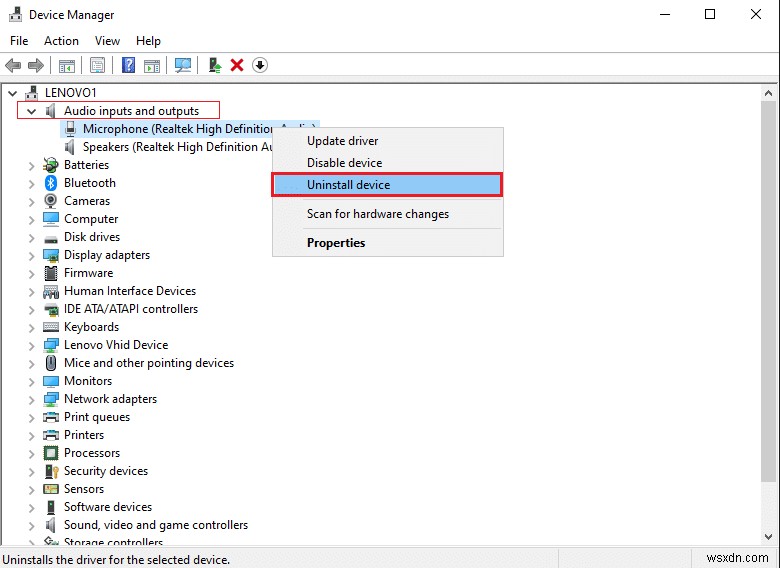Click the Forward arrow toolbar icon

click(36, 65)
